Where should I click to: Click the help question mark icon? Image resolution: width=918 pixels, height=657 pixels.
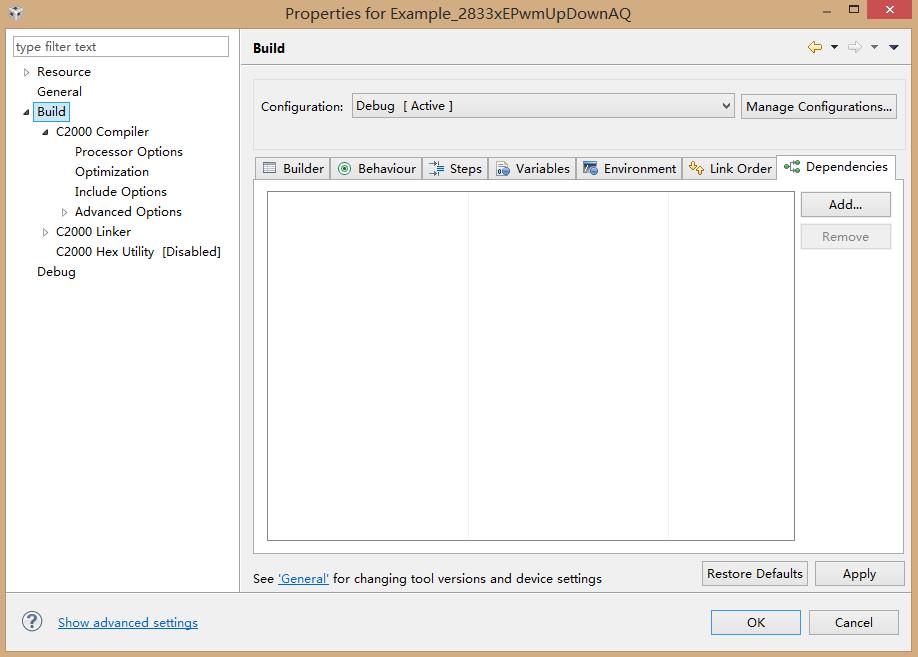coord(32,621)
